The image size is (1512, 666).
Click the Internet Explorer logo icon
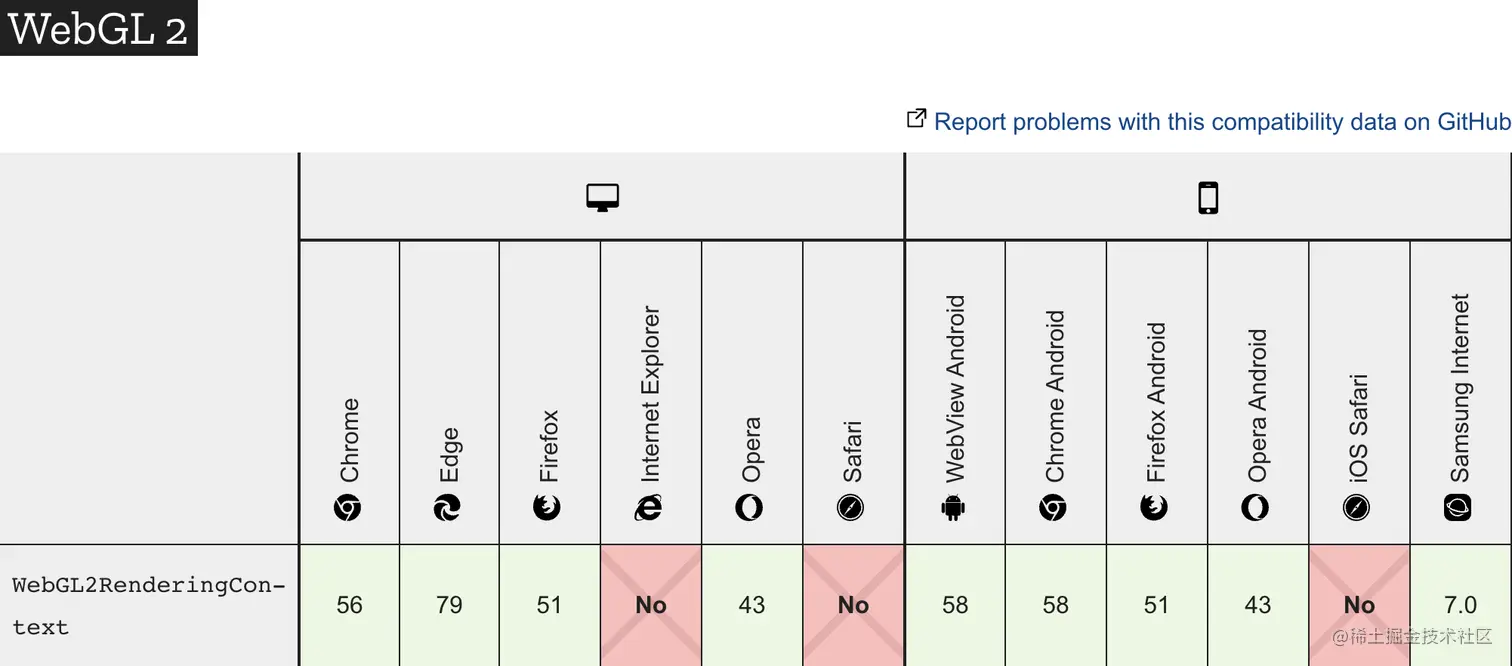(x=649, y=508)
